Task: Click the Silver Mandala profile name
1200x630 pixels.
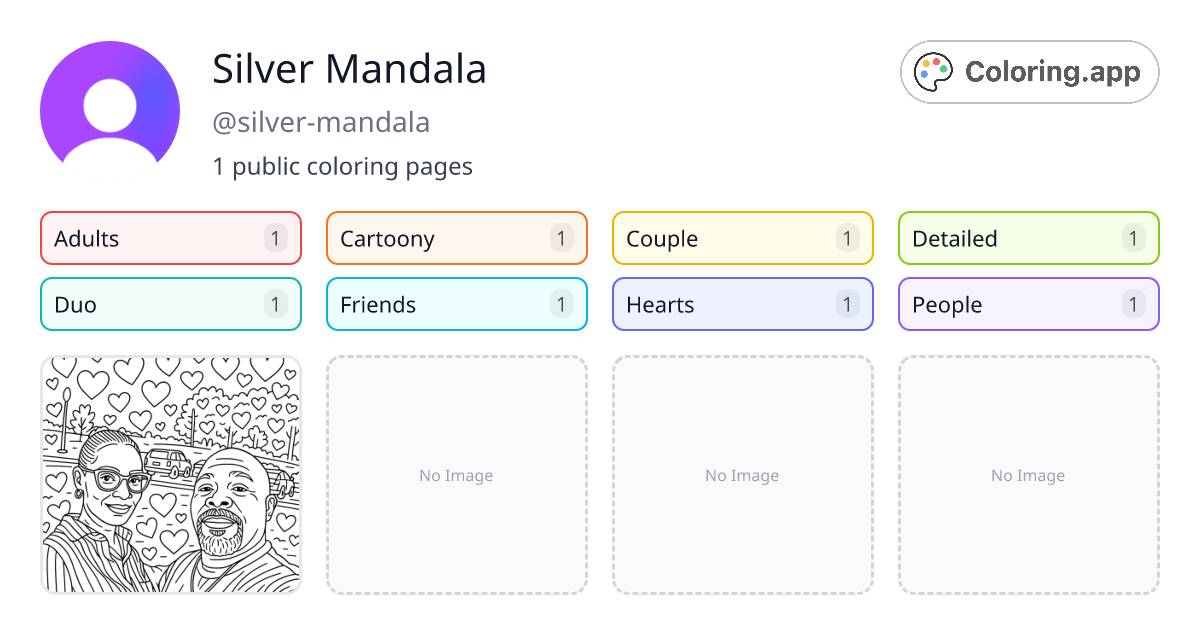Action: 349,69
